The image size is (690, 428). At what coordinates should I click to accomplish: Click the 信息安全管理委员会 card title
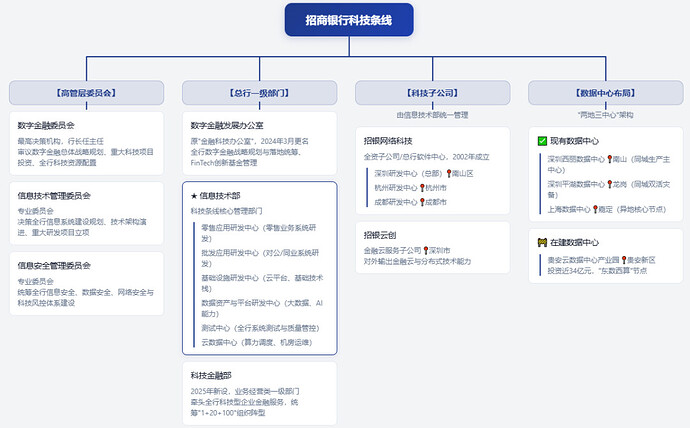coord(54,266)
